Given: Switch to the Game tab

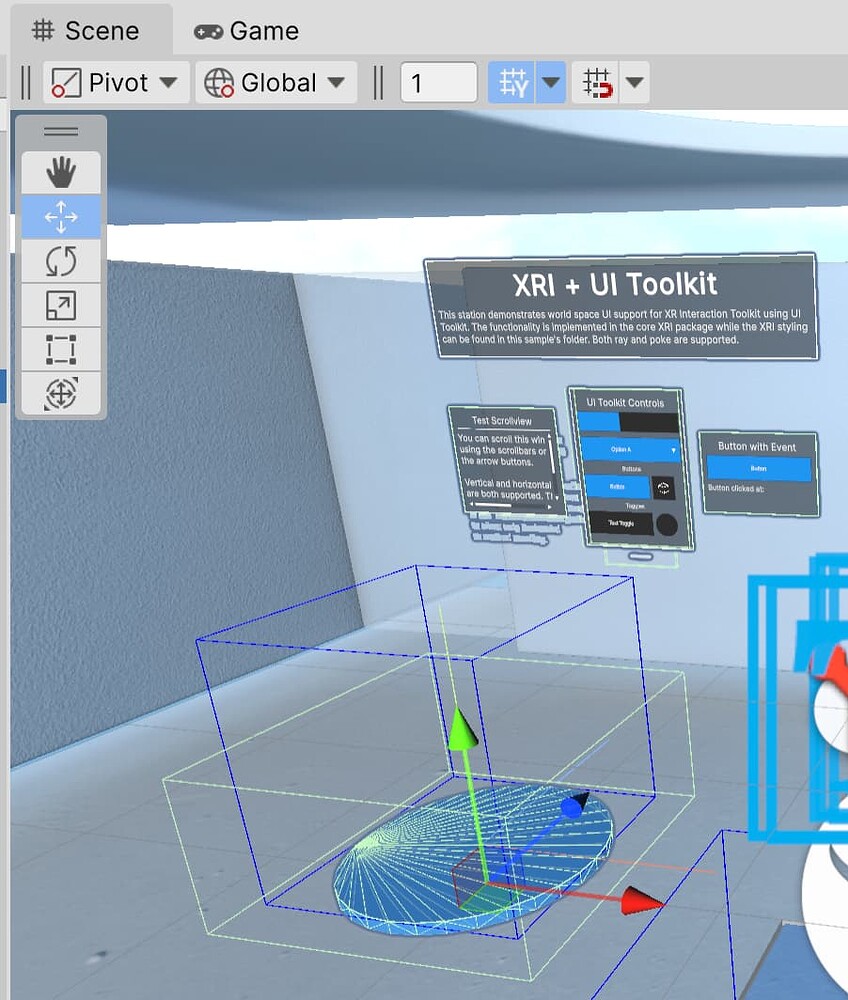Looking at the screenshot, I should [246, 30].
